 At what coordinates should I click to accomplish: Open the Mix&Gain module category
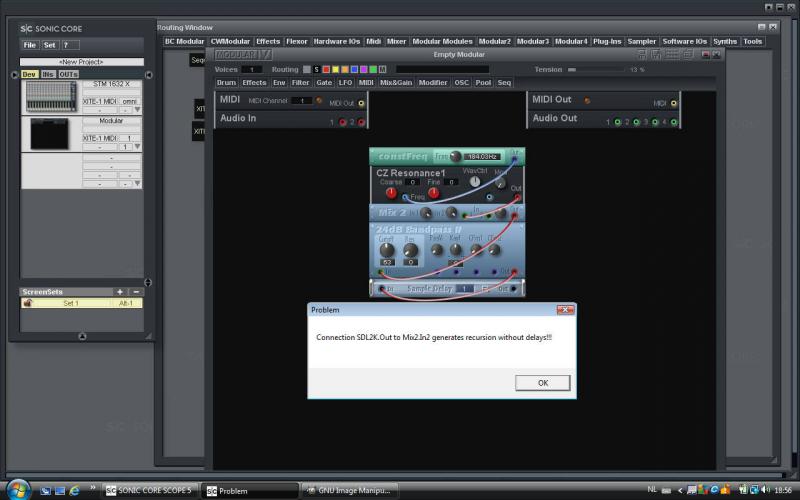(x=396, y=83)
